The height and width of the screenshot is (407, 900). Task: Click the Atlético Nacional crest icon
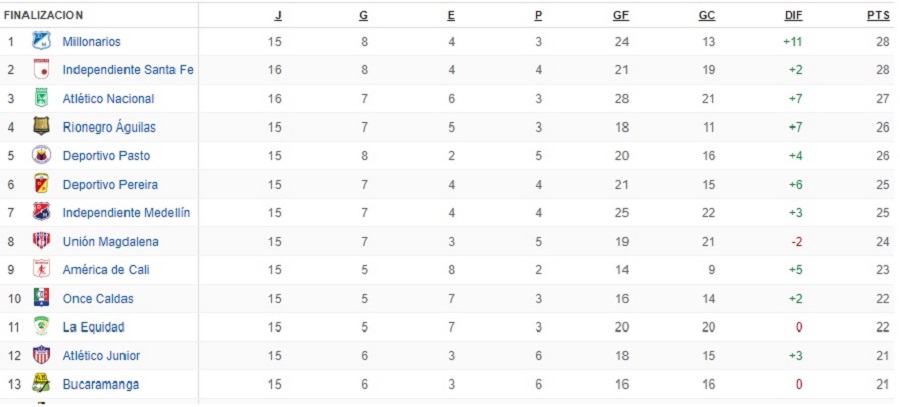(41, 98)
